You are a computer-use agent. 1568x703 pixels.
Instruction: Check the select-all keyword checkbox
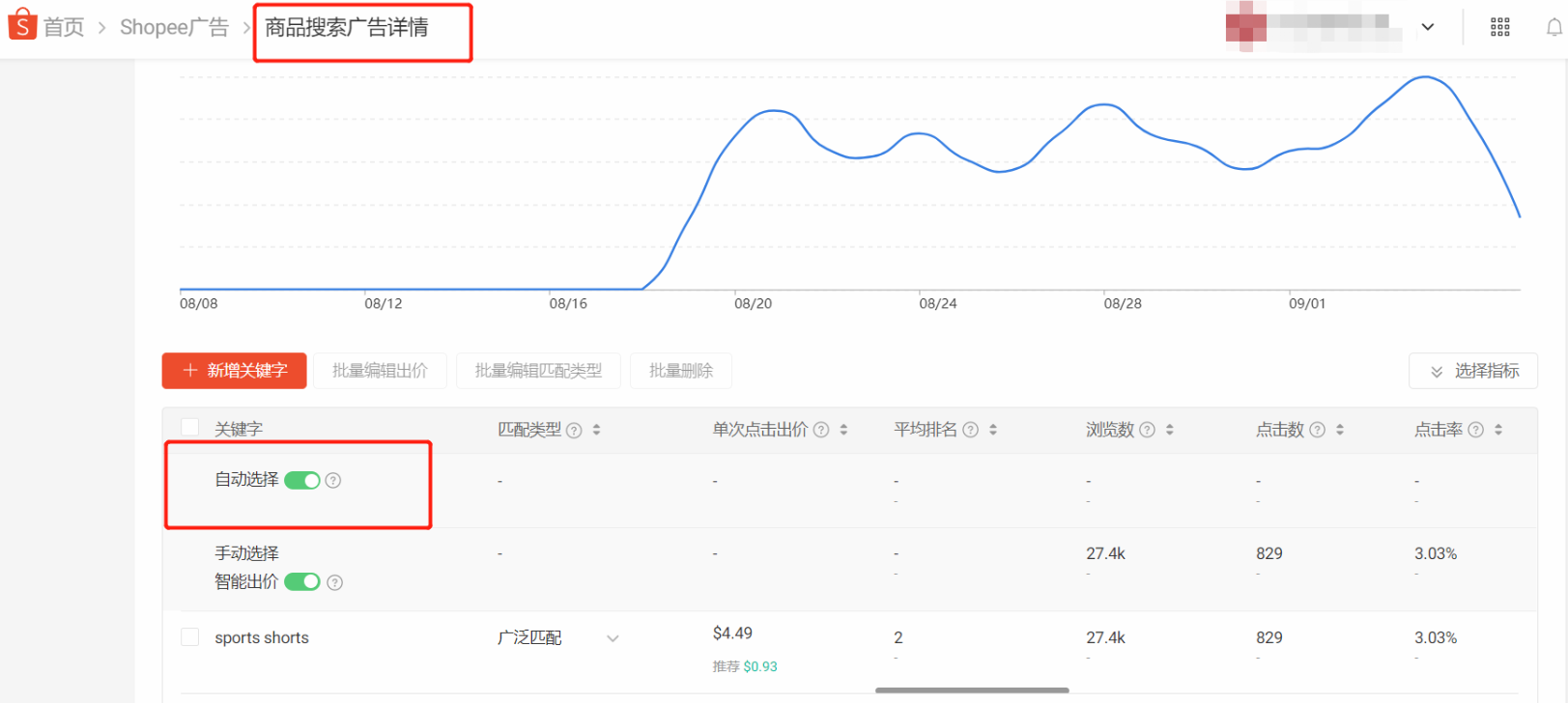190,428
